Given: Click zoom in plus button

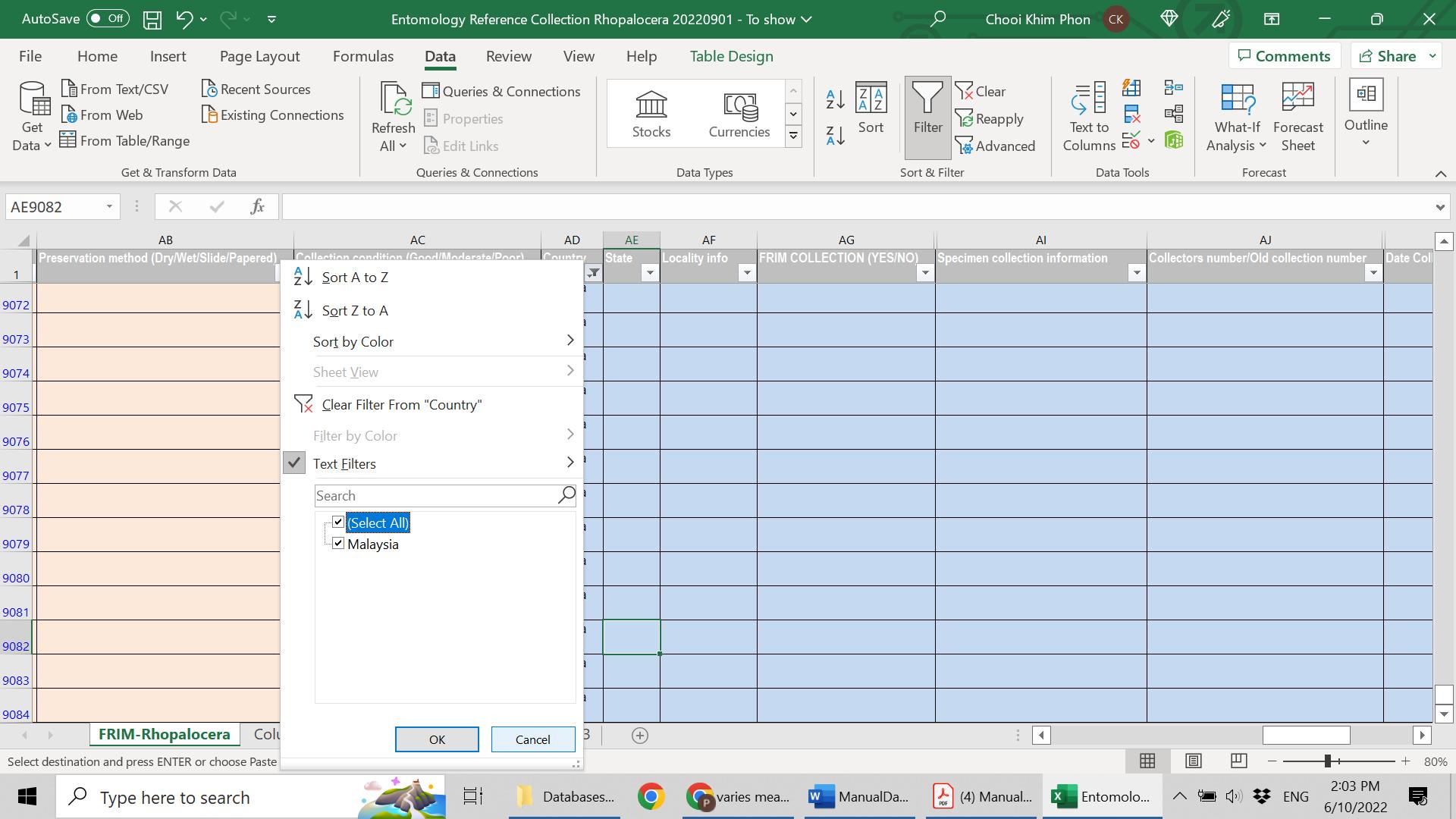Looking at the screenshot, I should click(1405, 761).
